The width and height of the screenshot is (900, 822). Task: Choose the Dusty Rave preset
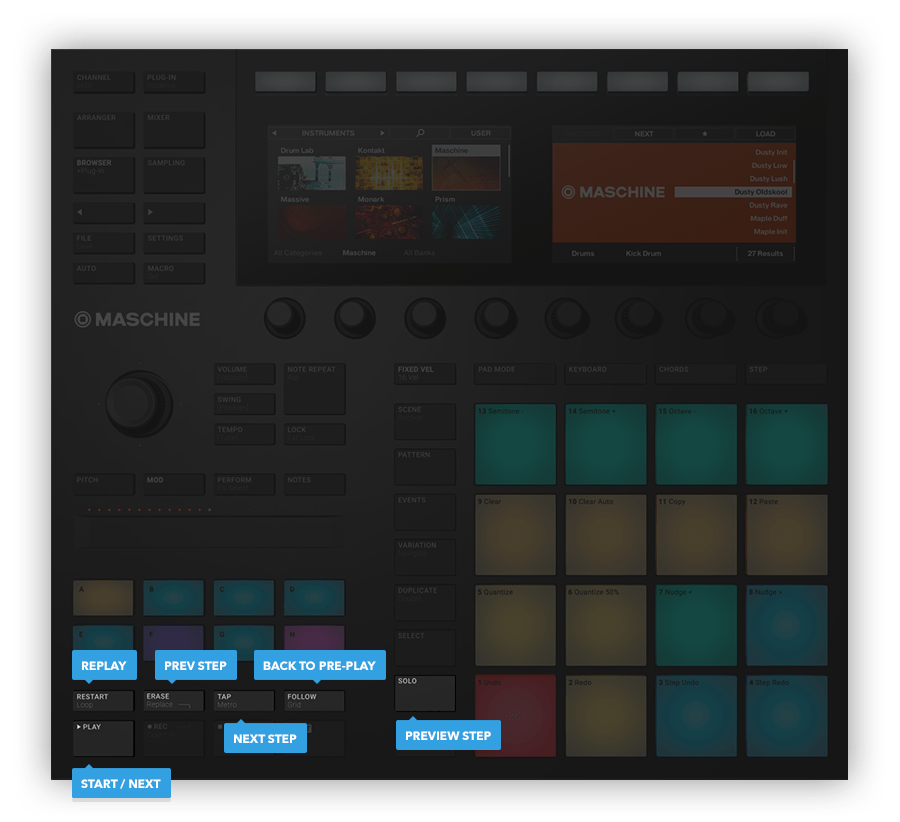pyautogui.click(x=768, y=205)
